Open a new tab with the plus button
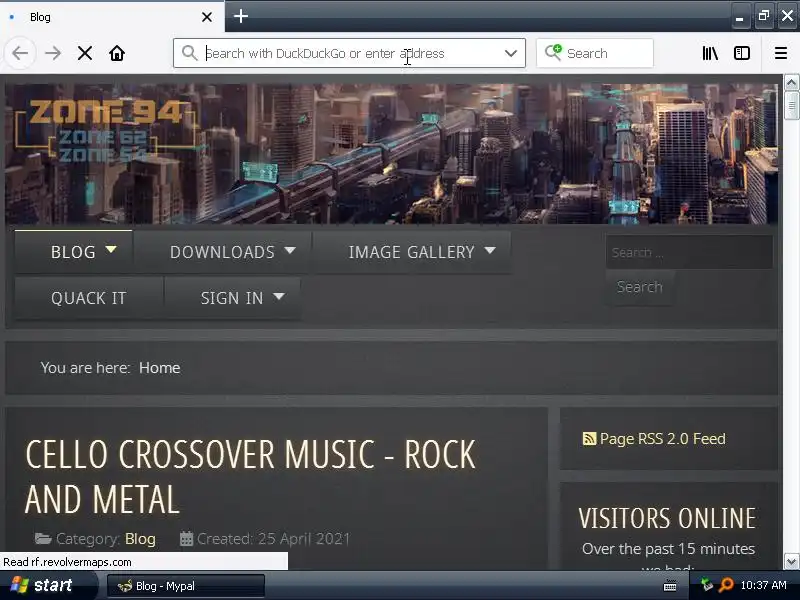800x600 pixels. tap(241, 16)
